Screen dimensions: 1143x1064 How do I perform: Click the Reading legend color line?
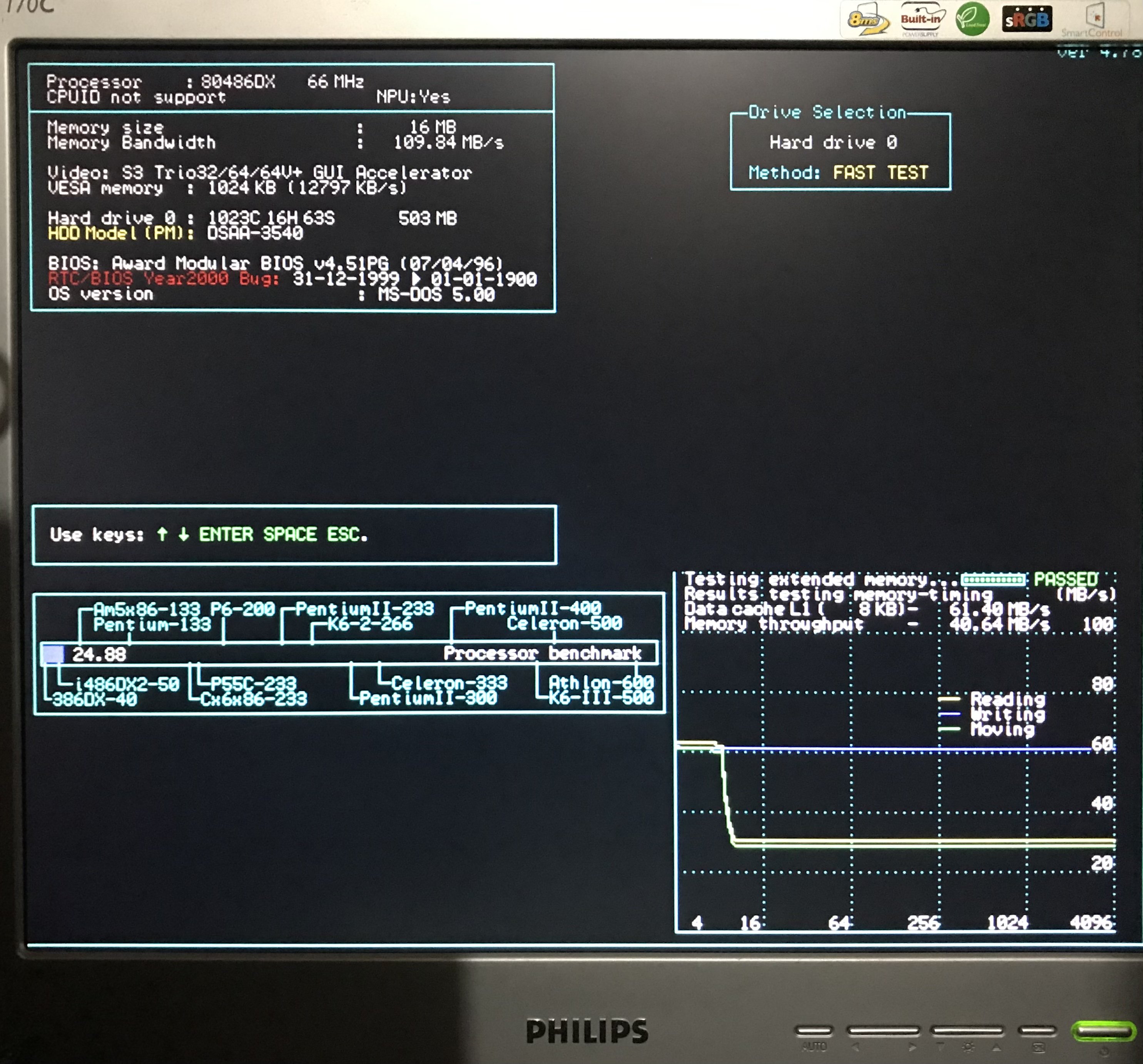[949, 700]
